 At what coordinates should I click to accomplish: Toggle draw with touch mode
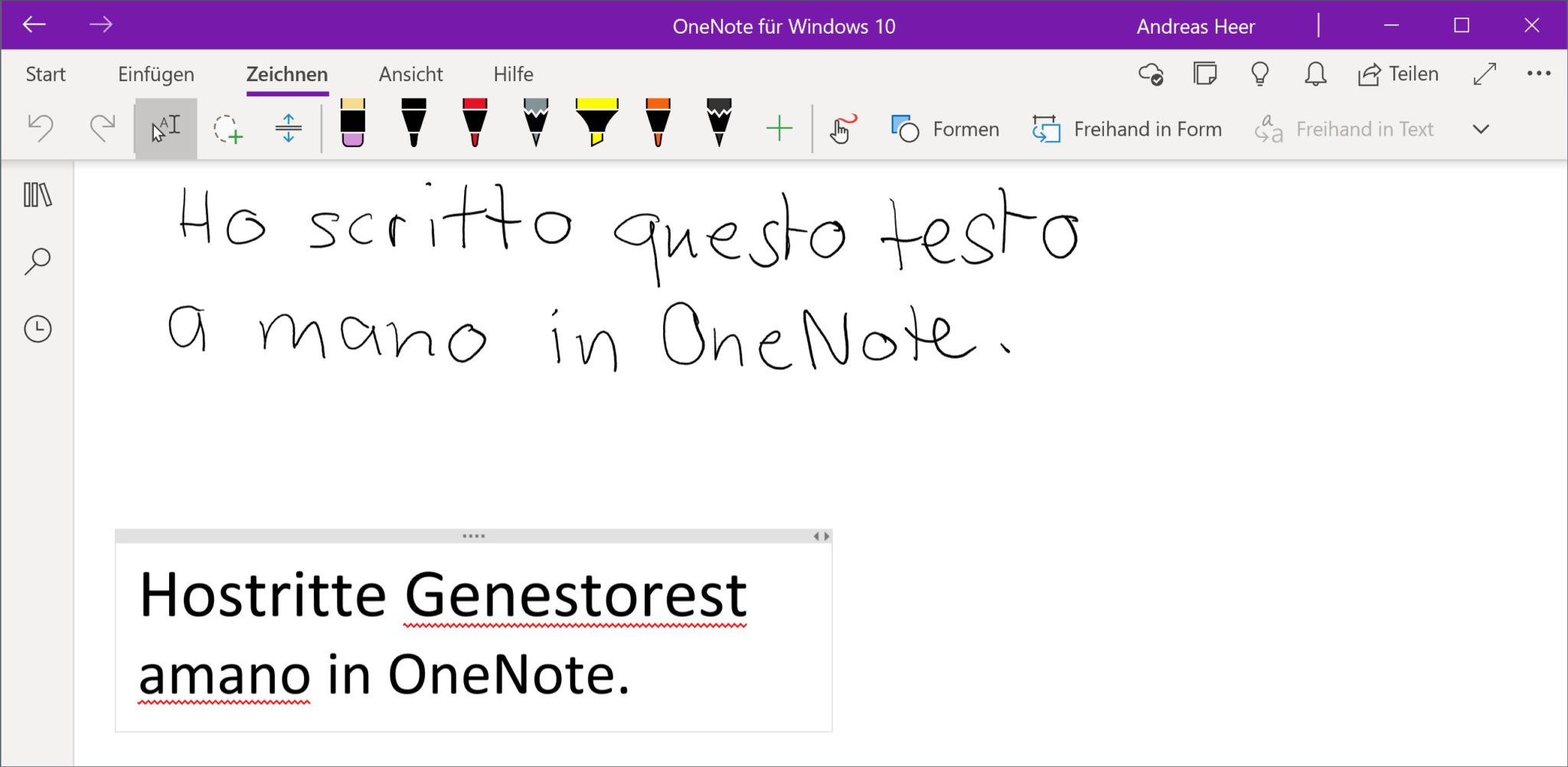coord(841,129)
